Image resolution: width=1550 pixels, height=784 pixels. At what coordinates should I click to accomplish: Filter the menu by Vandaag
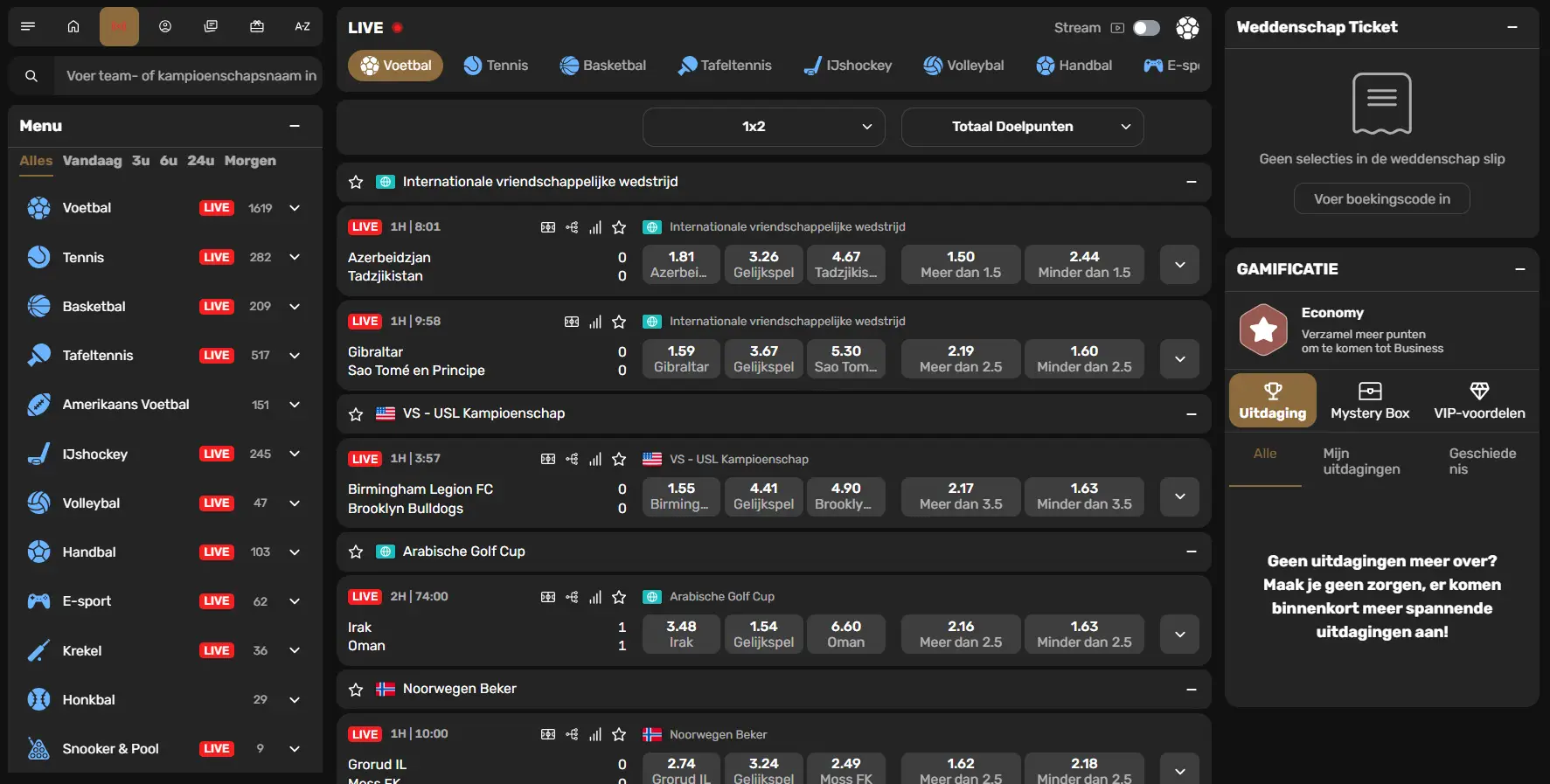[92, 161]
